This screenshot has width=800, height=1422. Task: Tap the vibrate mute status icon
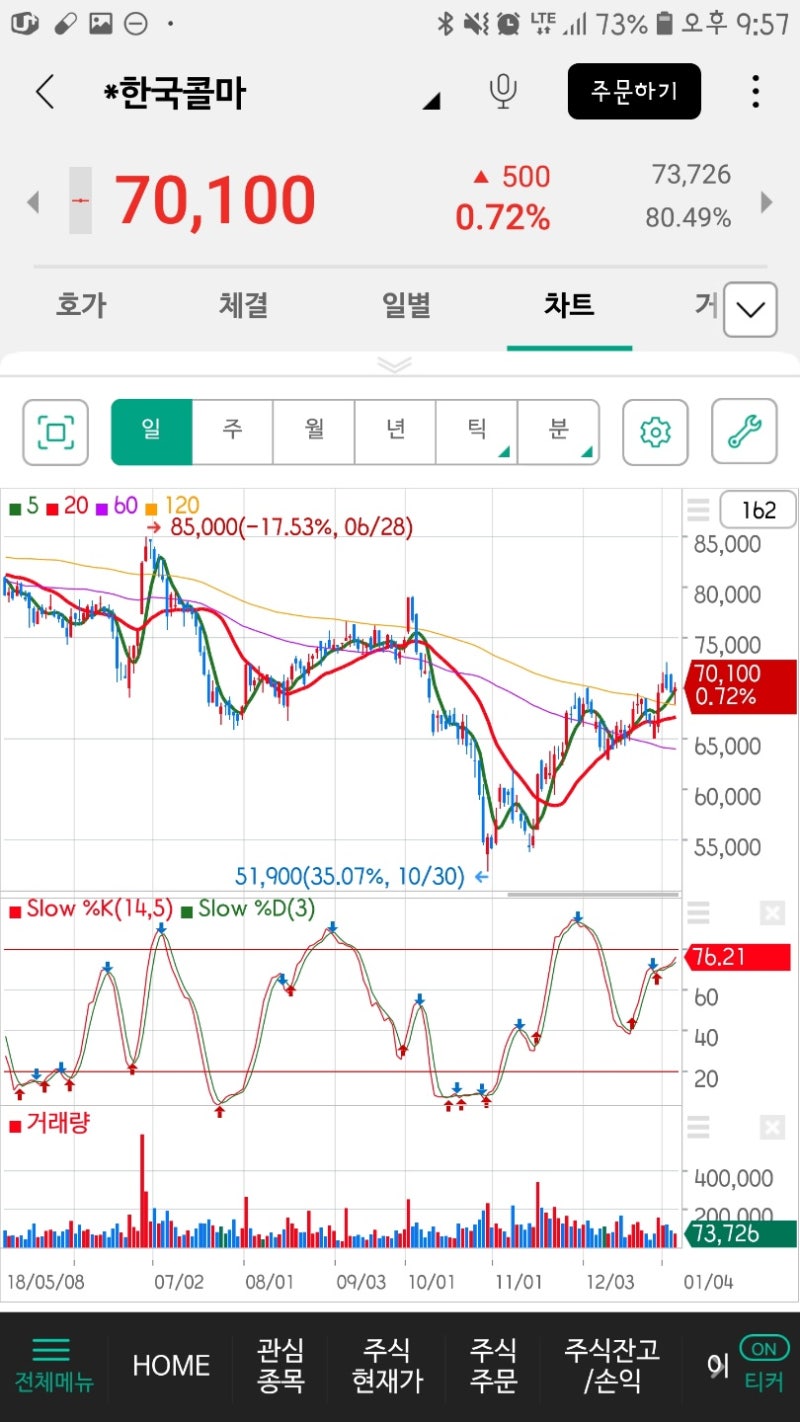click(x=476, y=23)
